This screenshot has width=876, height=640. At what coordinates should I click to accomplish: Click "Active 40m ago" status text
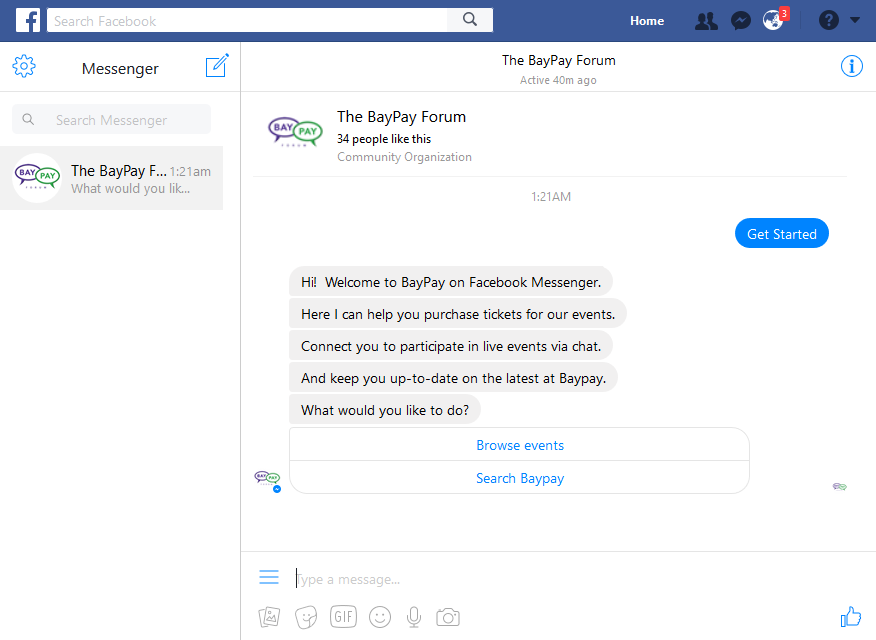pos(558,80)
